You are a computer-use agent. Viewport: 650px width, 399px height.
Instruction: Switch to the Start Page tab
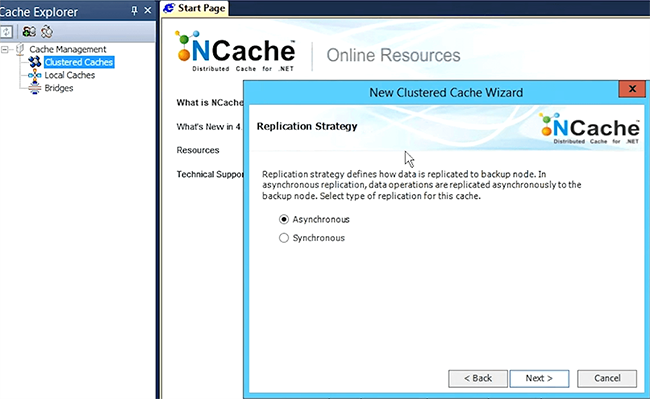[x=195, y=8]
